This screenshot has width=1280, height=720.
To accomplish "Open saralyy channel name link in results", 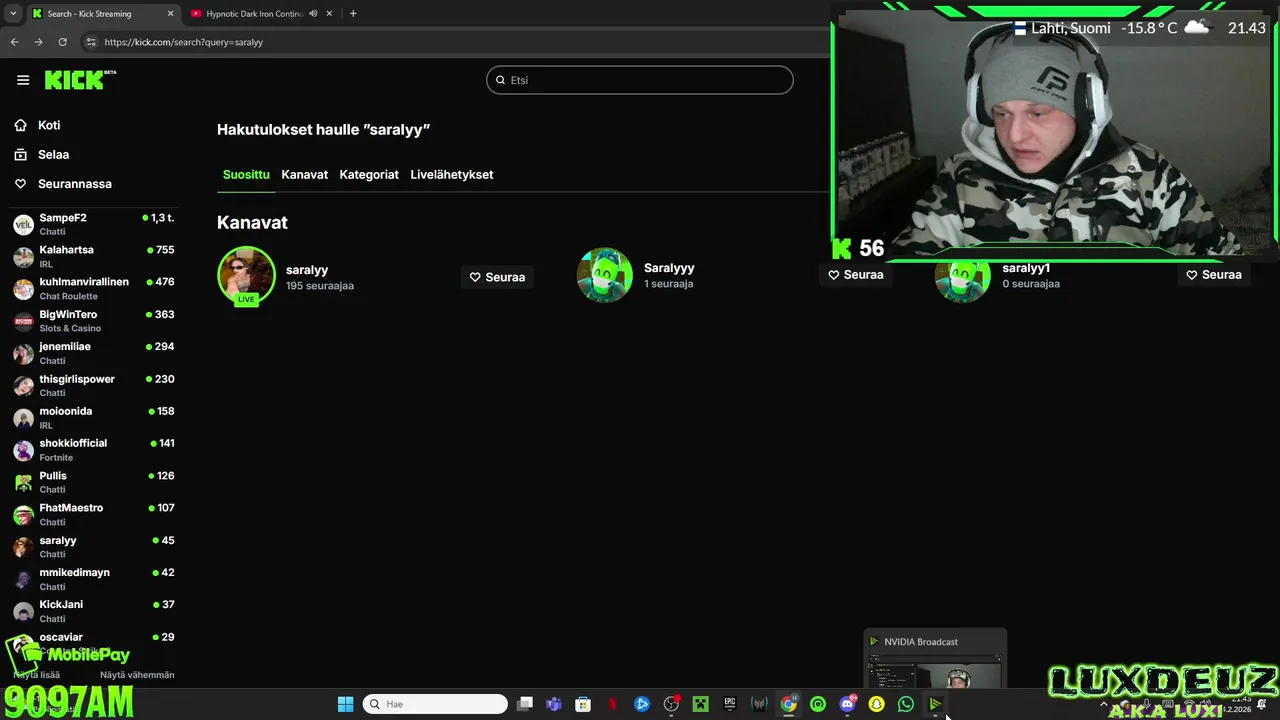I will (307, 270).
